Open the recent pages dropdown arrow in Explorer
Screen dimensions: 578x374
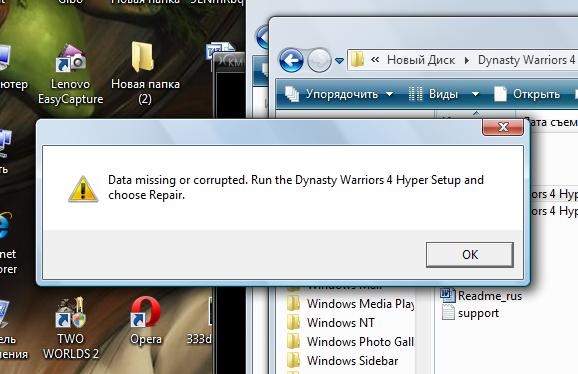coord(339,61)
